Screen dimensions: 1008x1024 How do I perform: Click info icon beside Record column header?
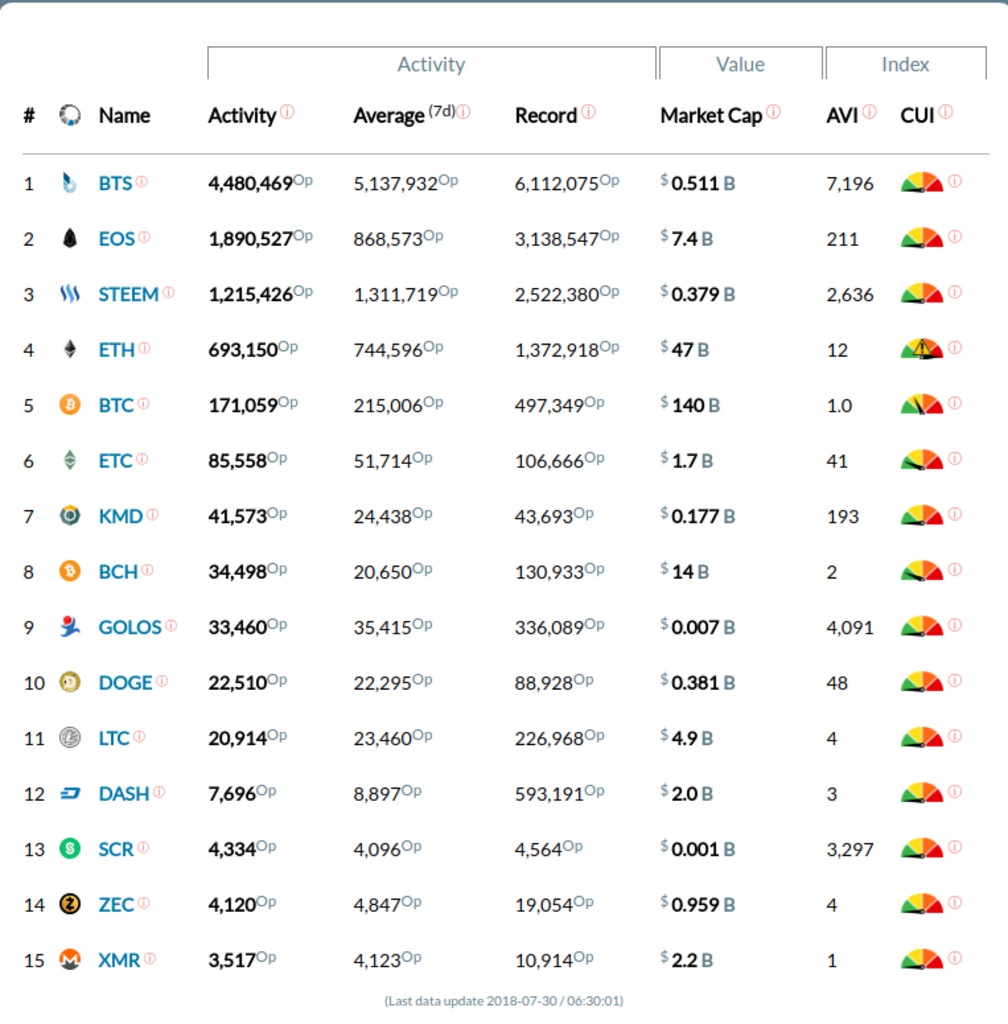pos(588,112)
